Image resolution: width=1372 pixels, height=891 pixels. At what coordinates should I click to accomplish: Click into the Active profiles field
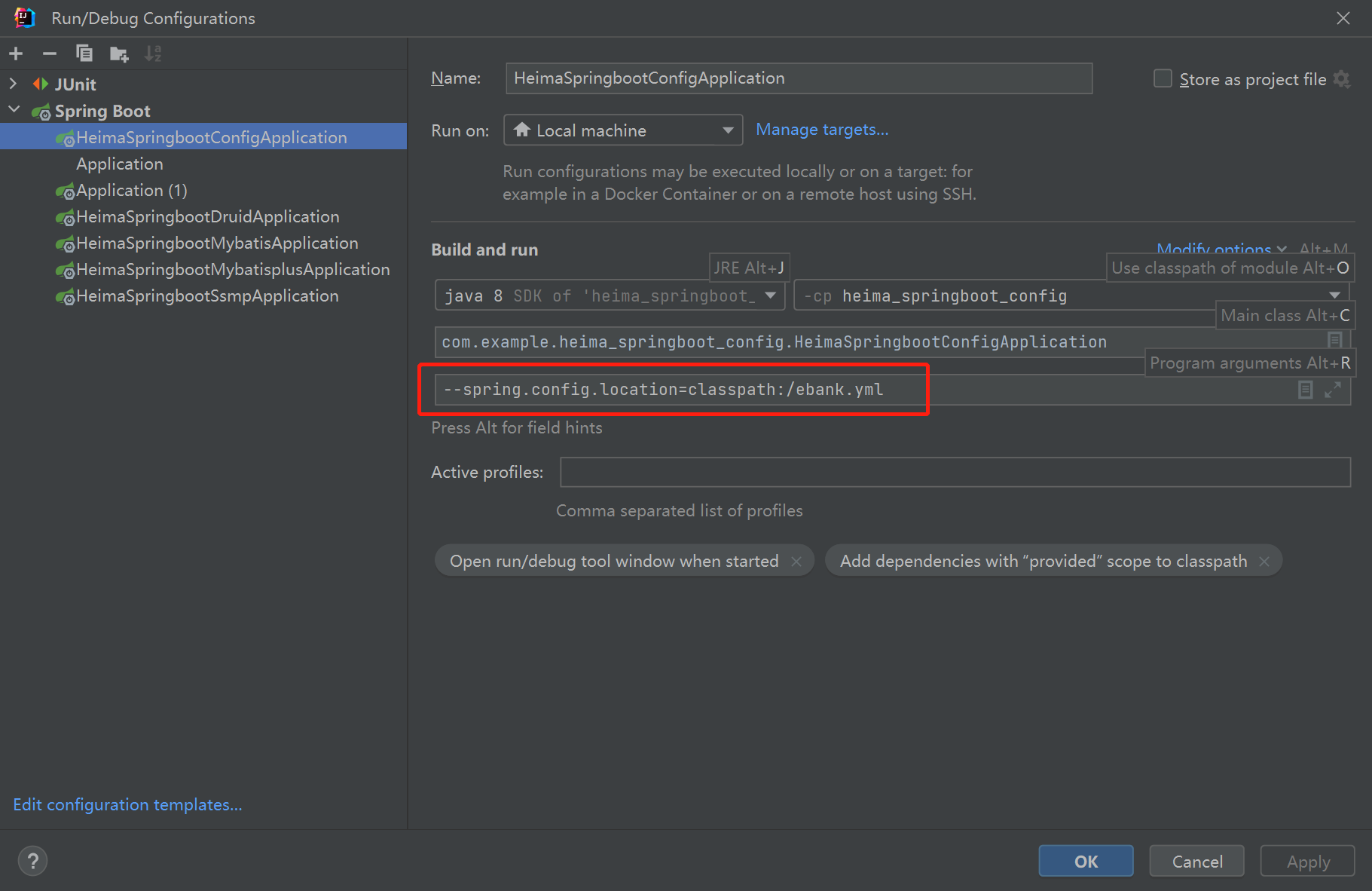point(955,473)
